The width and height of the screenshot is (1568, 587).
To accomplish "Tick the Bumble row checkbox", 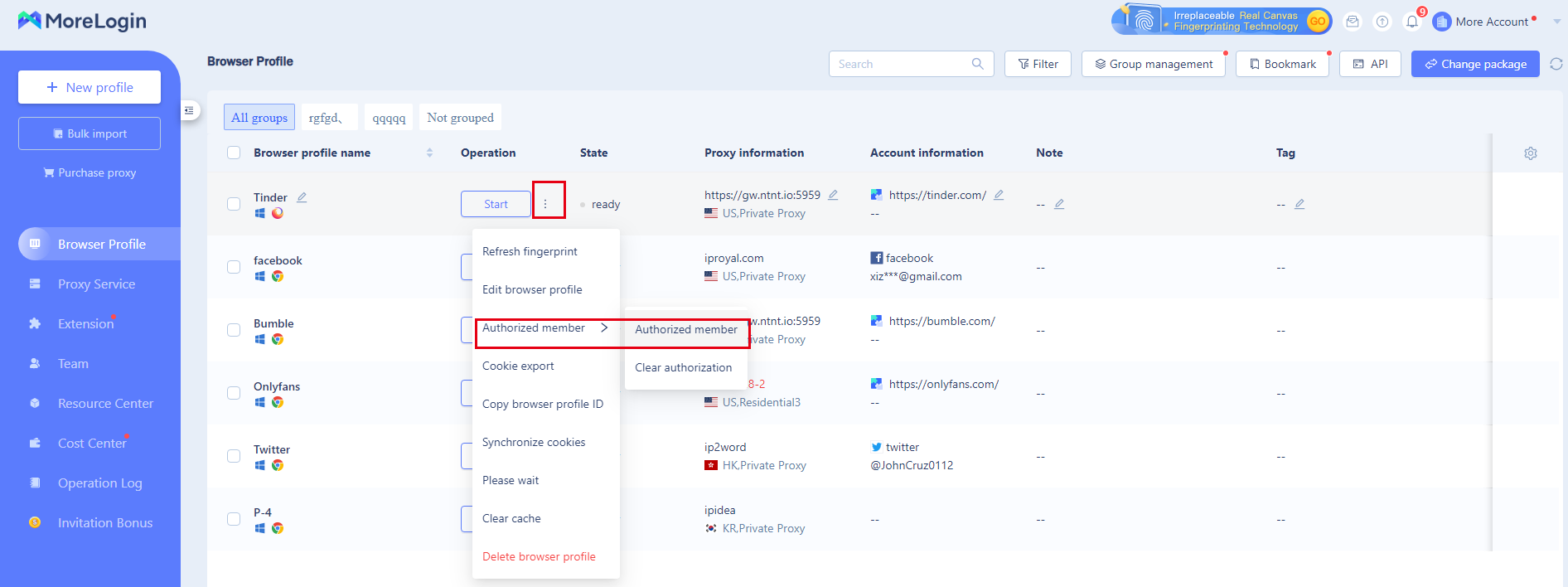I will click(234, 330).
